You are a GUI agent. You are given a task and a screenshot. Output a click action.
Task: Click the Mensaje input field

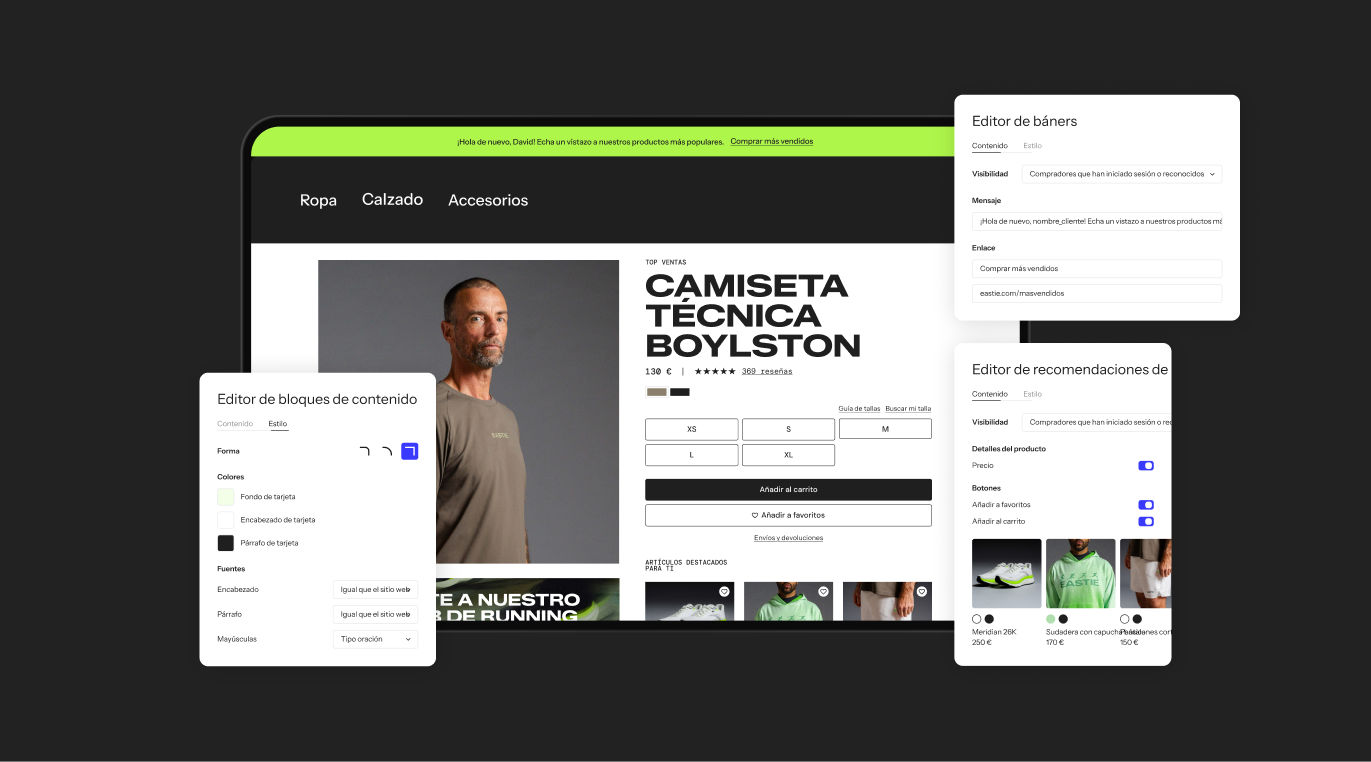1097,221
